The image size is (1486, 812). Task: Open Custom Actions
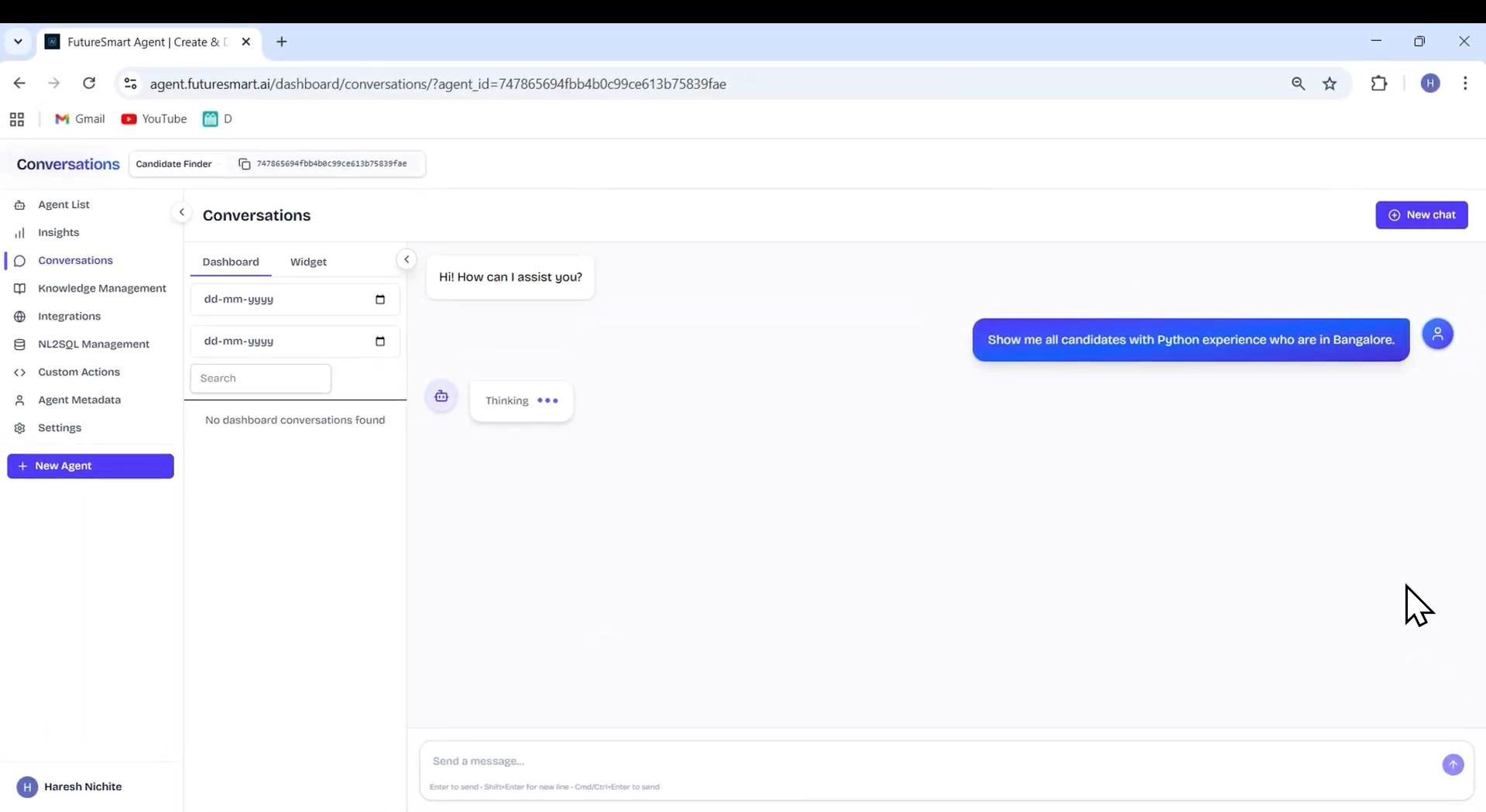[x=78, y=372]
